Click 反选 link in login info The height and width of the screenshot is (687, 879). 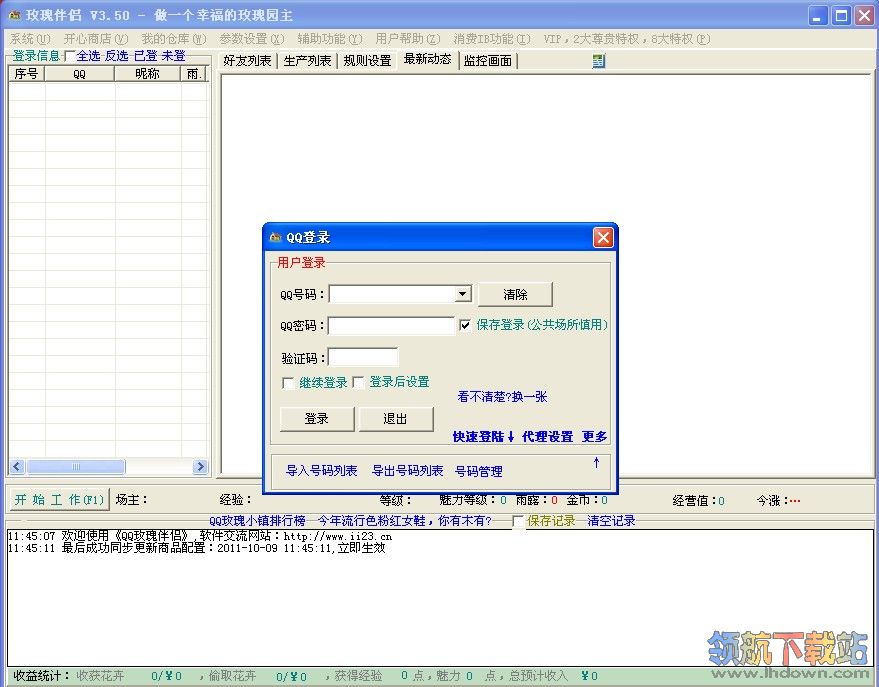click(x=117, y=56)
